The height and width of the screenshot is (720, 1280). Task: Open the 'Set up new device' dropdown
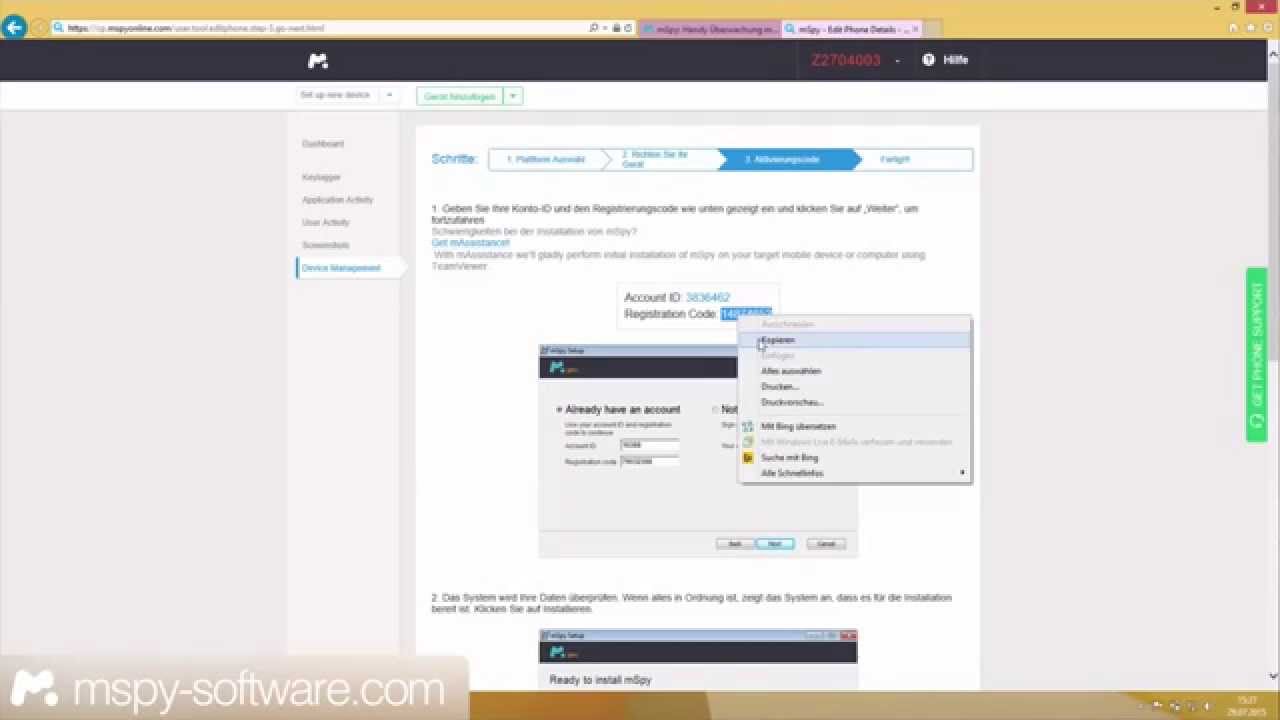click(349, 95)
